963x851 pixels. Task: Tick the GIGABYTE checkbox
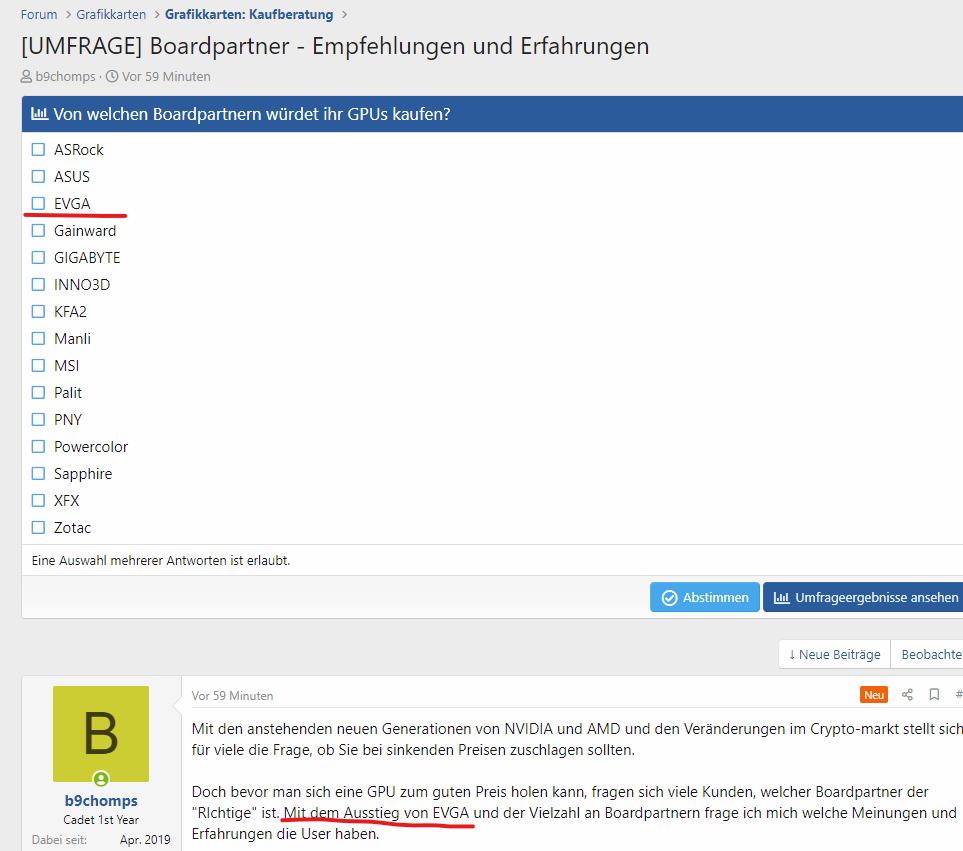click(38, 258)
